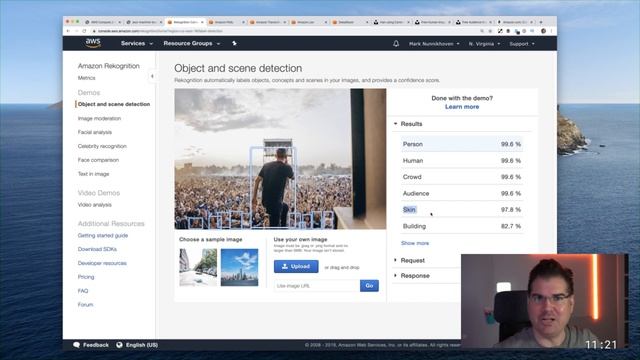Select the street scene sample image
The height and width of the screenshot is (360, 640).
pos(198,267)
